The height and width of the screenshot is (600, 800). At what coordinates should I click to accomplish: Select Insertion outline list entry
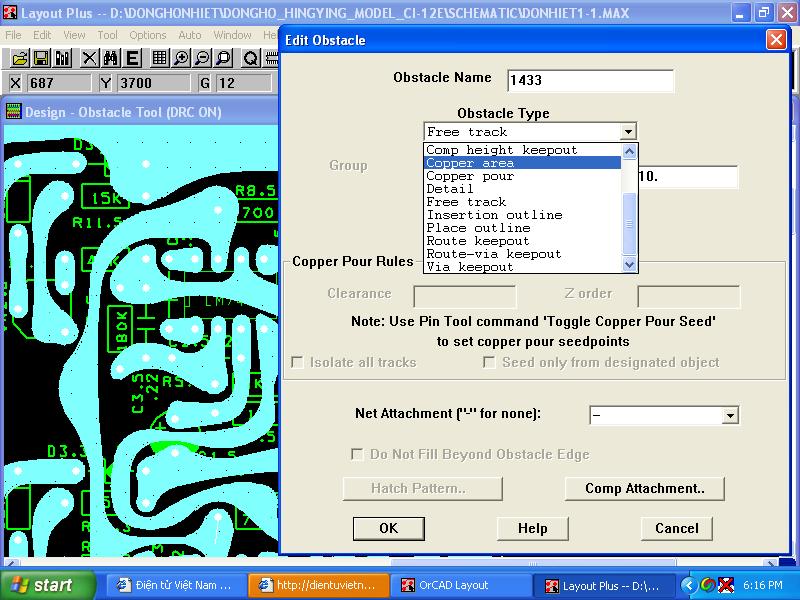click(522, 215)
